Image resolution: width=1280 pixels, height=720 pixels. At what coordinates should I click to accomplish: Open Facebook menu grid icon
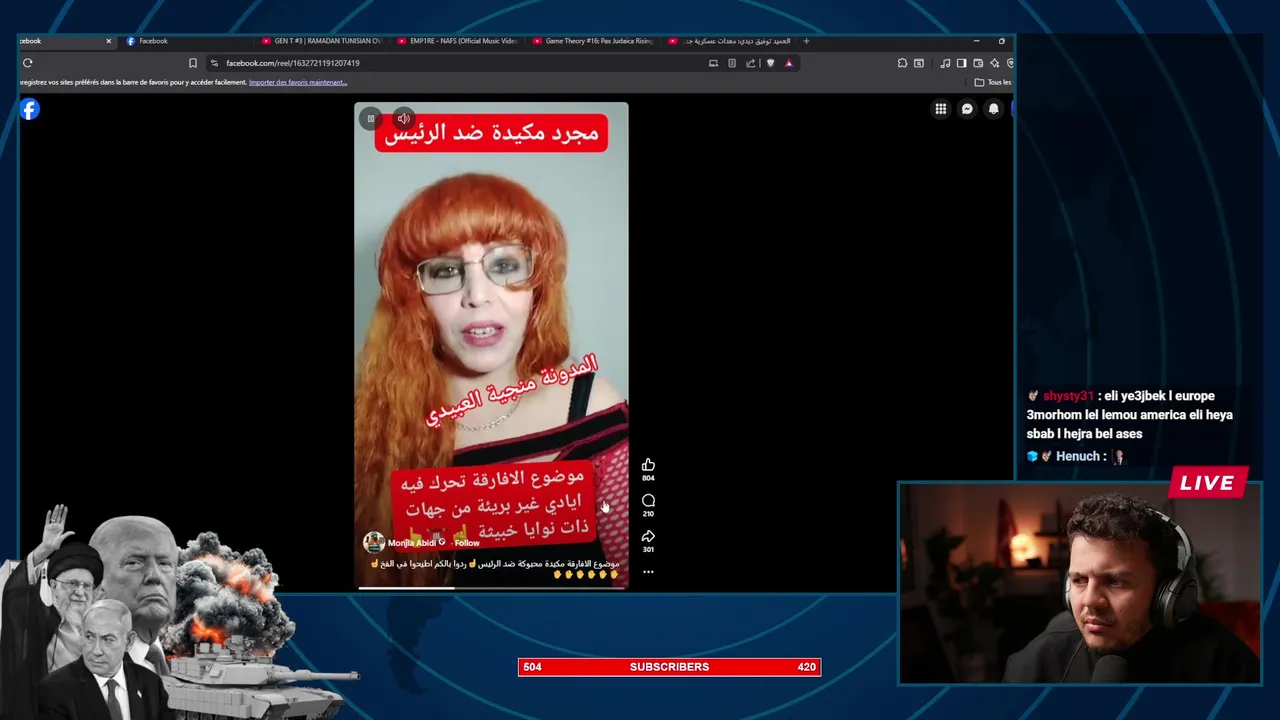pyautogui.click(x=941, y=109)
